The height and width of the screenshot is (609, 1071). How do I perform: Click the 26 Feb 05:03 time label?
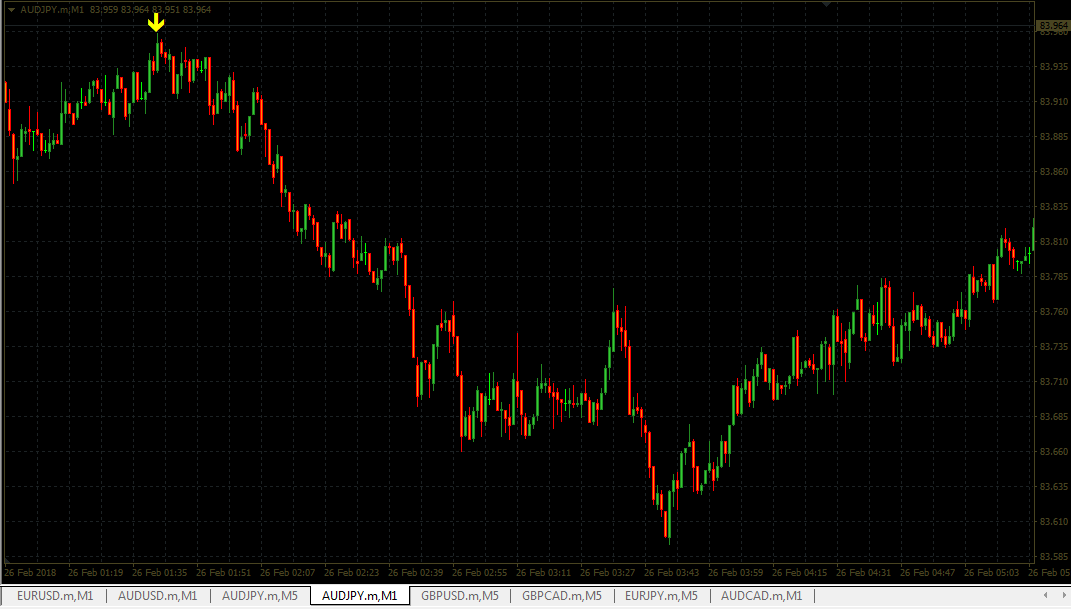click(x=991, y=573)
